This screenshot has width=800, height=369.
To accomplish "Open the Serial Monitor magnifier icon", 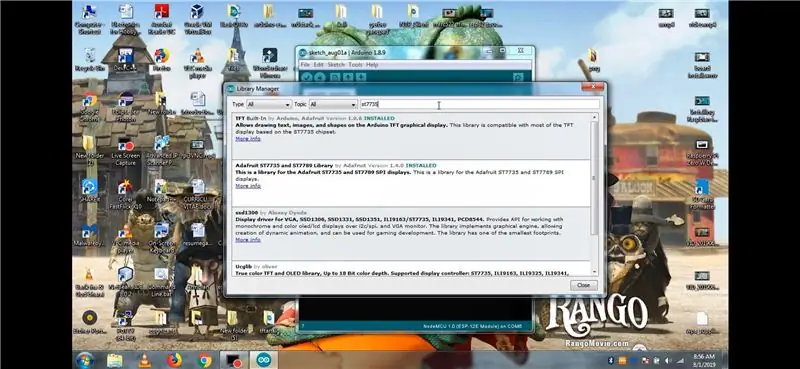I will tap(518, 77).
